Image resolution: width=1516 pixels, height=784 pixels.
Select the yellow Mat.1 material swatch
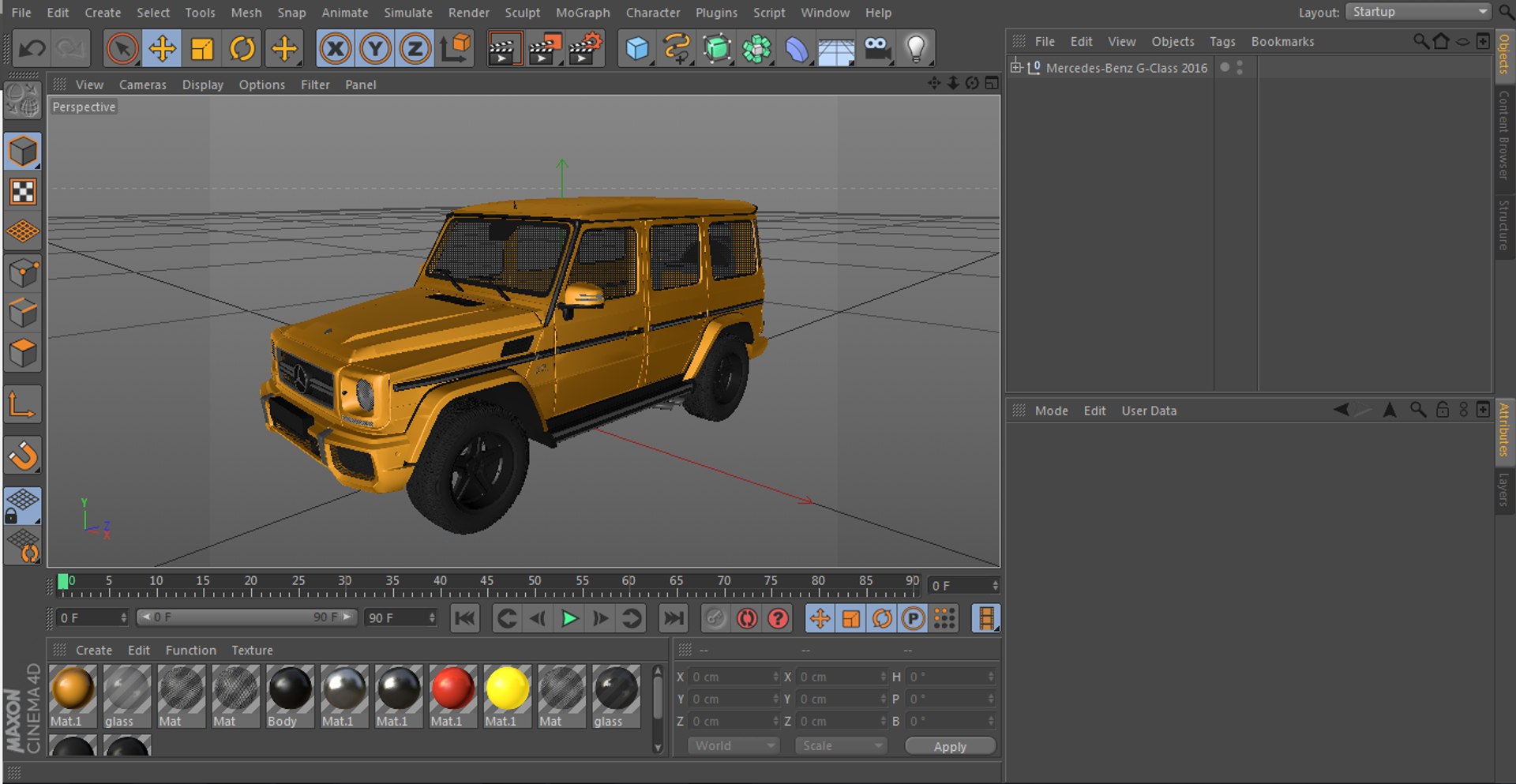(x=507, y=696)
